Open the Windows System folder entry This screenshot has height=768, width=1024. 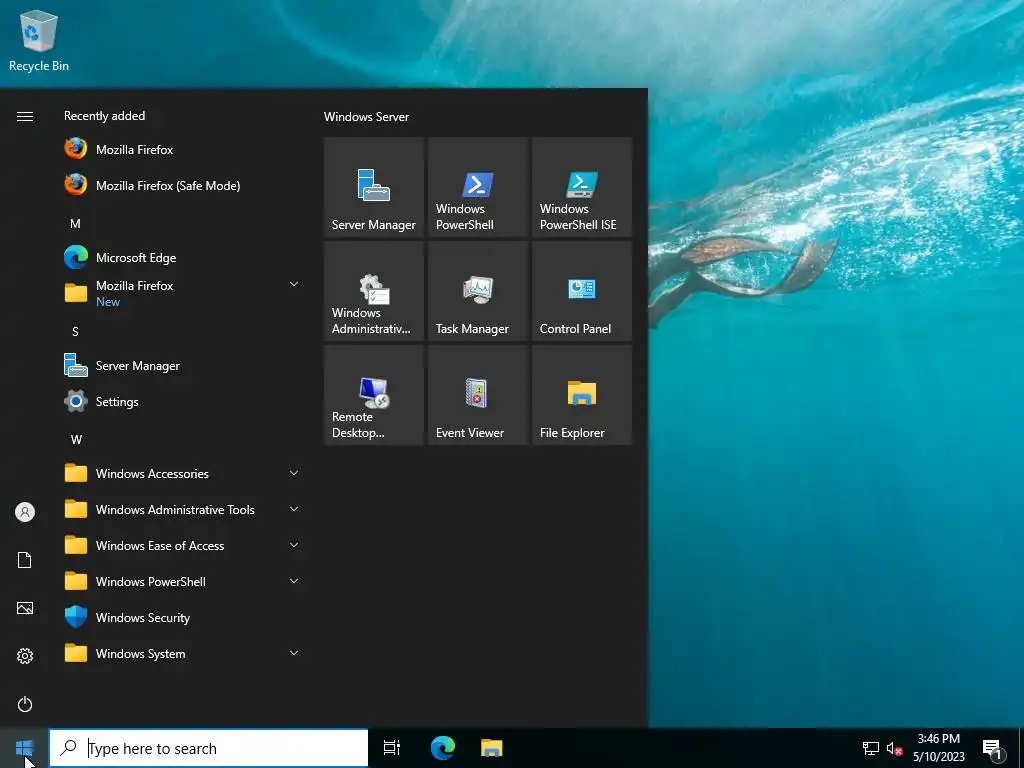point(183,654)
